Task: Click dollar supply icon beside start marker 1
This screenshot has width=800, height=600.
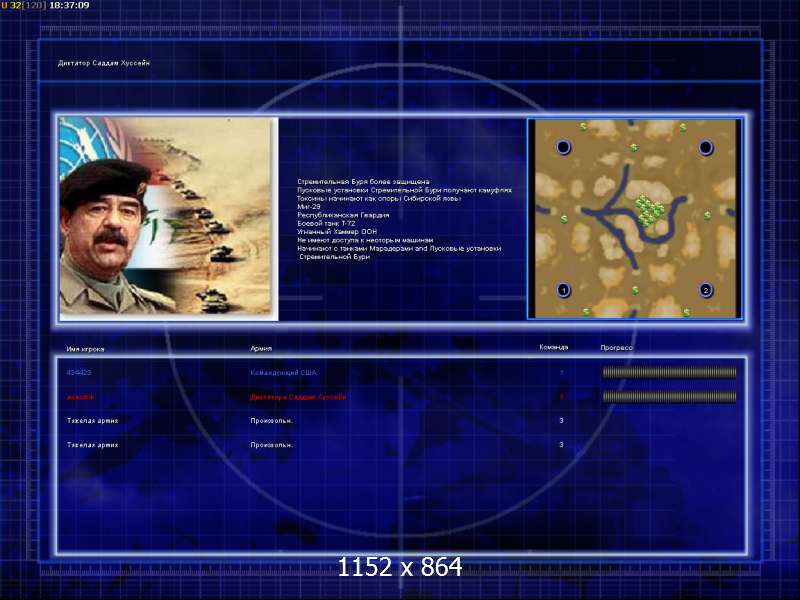Action: [586, 311]
